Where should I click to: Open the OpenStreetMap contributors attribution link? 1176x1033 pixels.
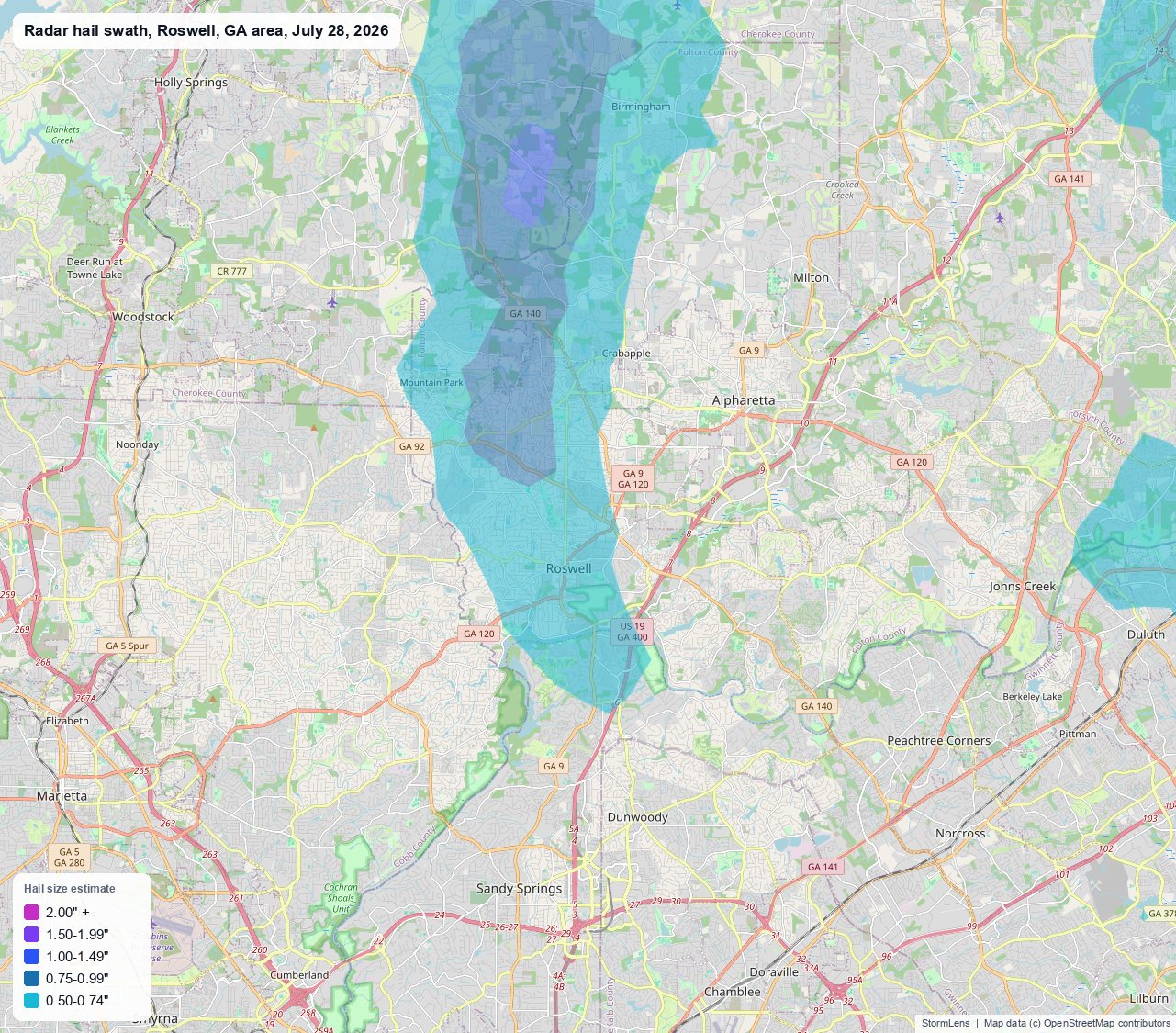[x=1107, y=1023]
